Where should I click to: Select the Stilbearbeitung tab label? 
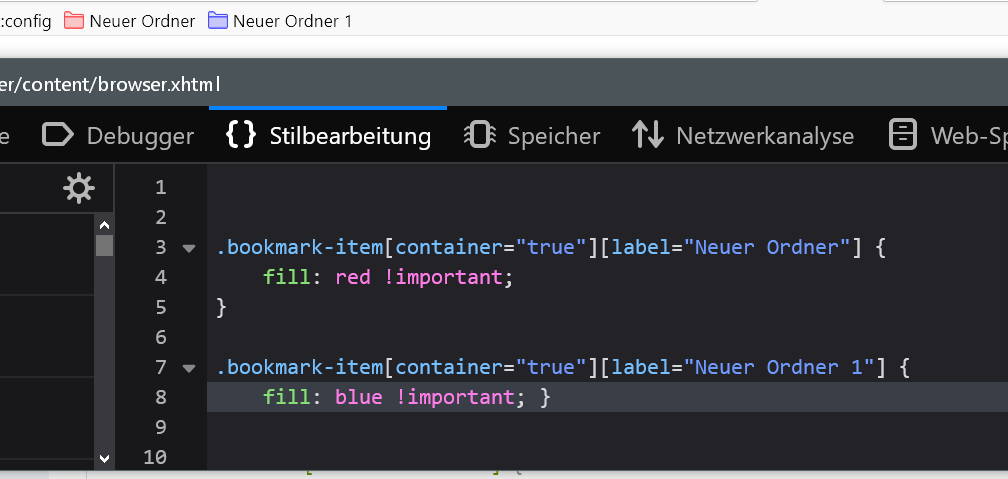(350, 135)
